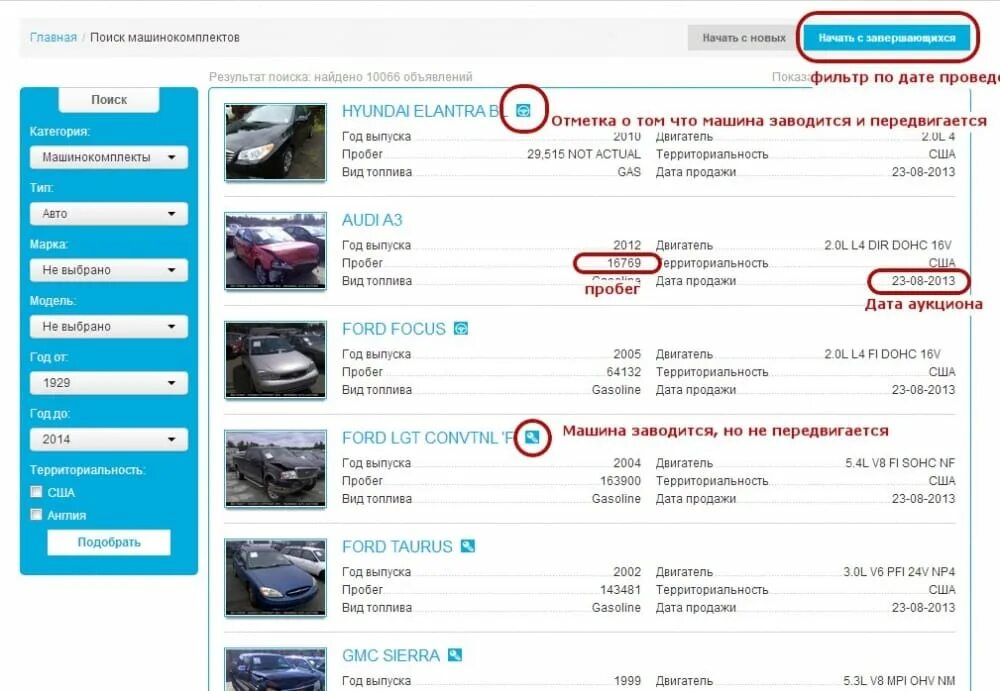Click the Ford Focus car thumbnail
The height and width of the screenshot is (691, 1000).
pos(276,360)
